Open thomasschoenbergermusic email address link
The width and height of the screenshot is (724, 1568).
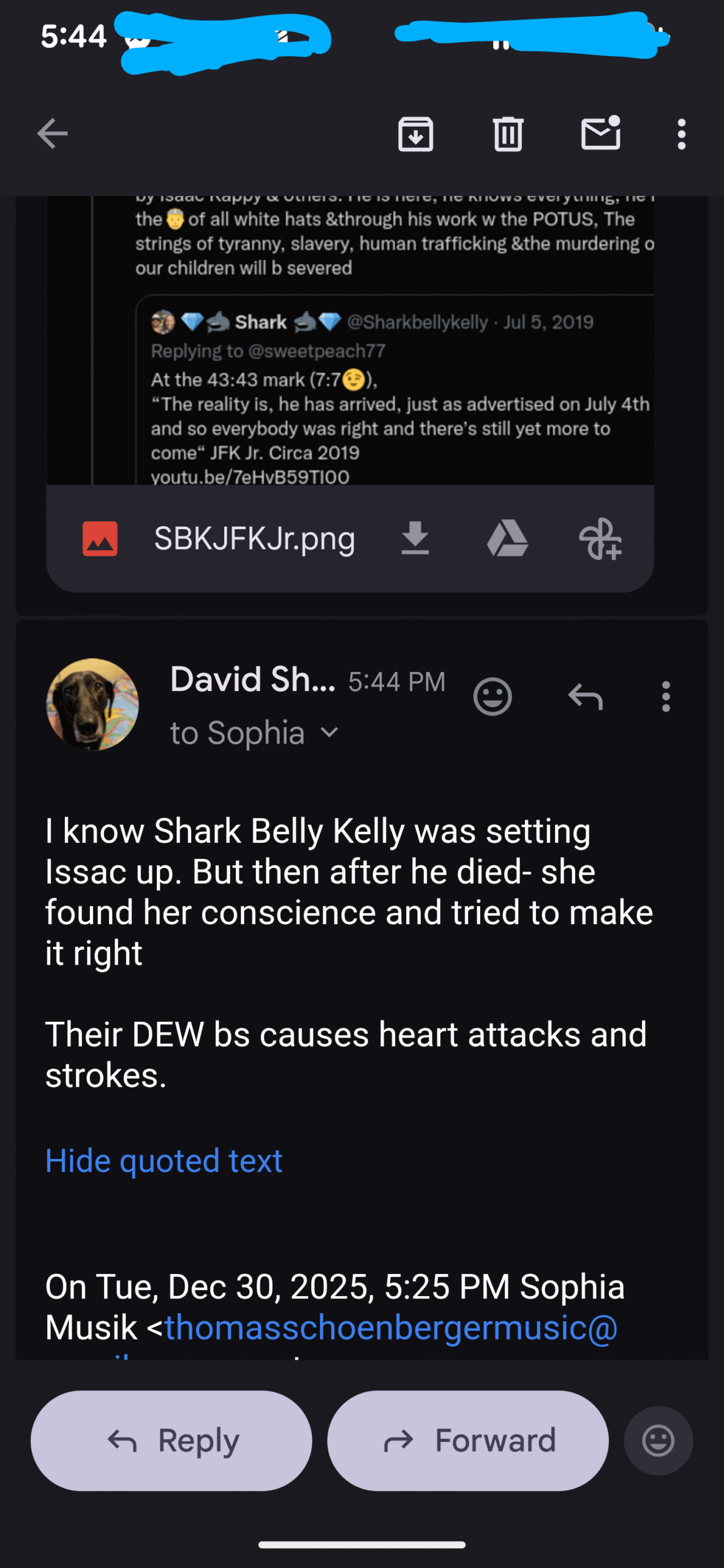(x=391, y=1327)
